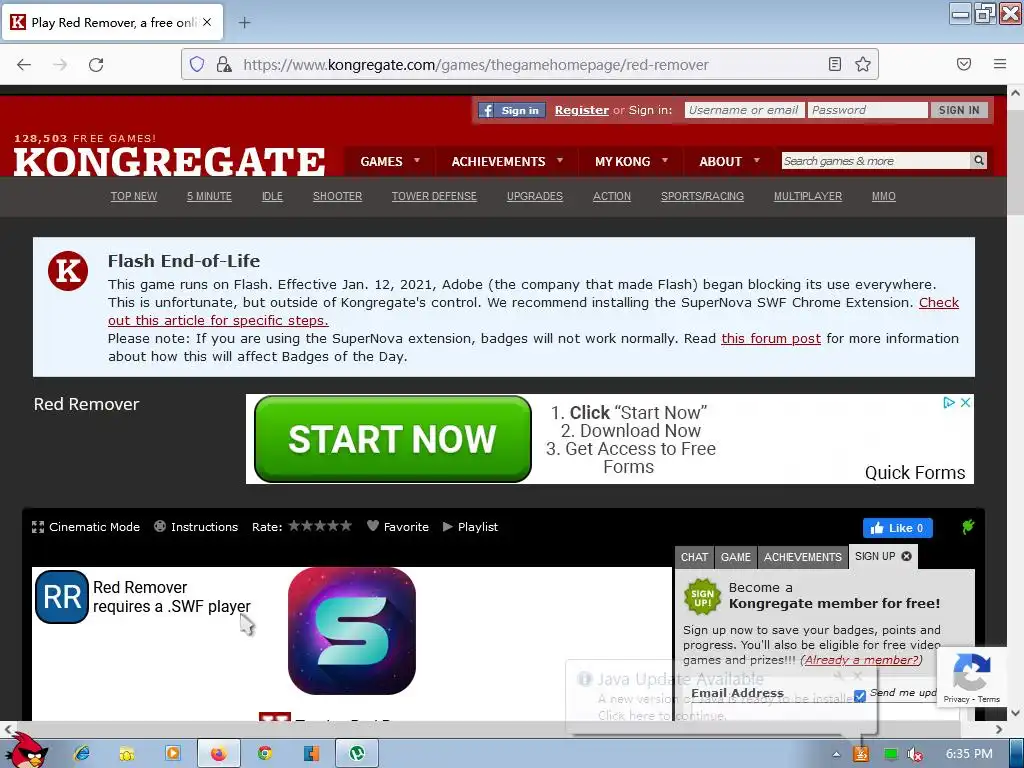This screenshot has height=768, width=1024.
Task: Add game to Playlist
Action: point(470,526)
